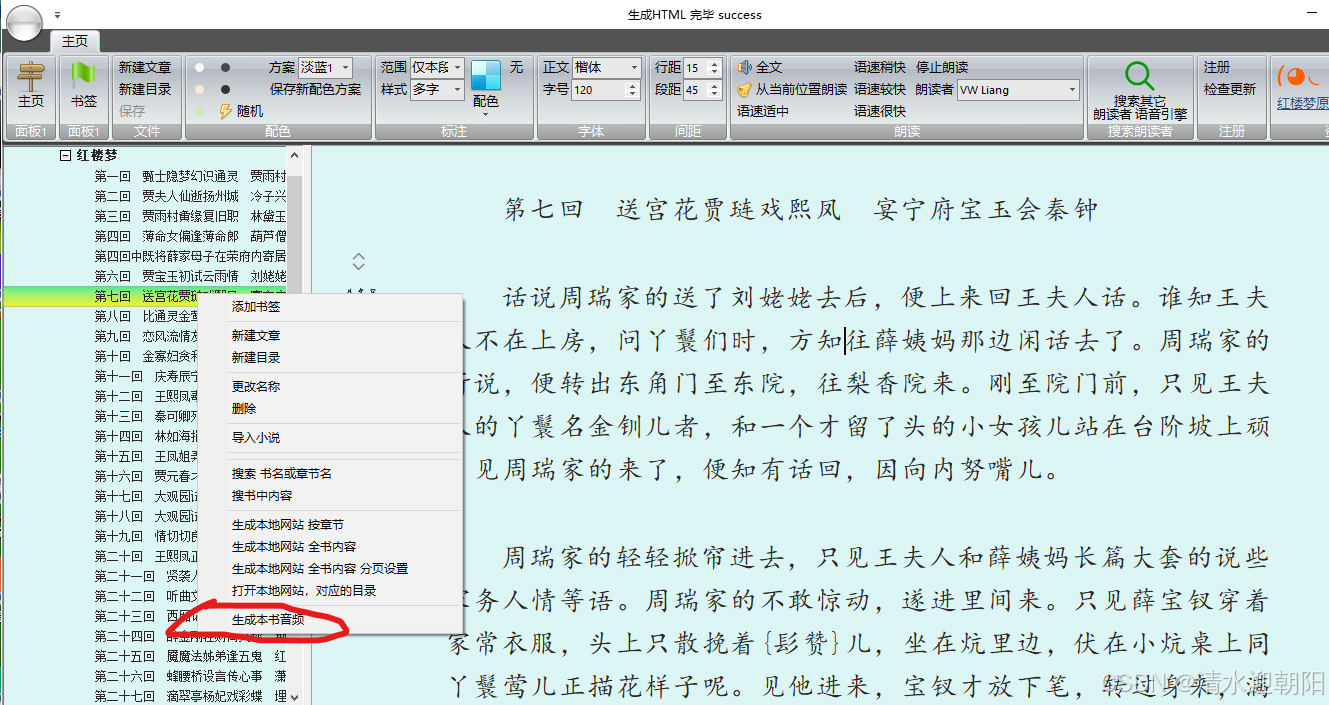
Task: Collapse the 红楼梦 tree node
Action: click(65, 156)
